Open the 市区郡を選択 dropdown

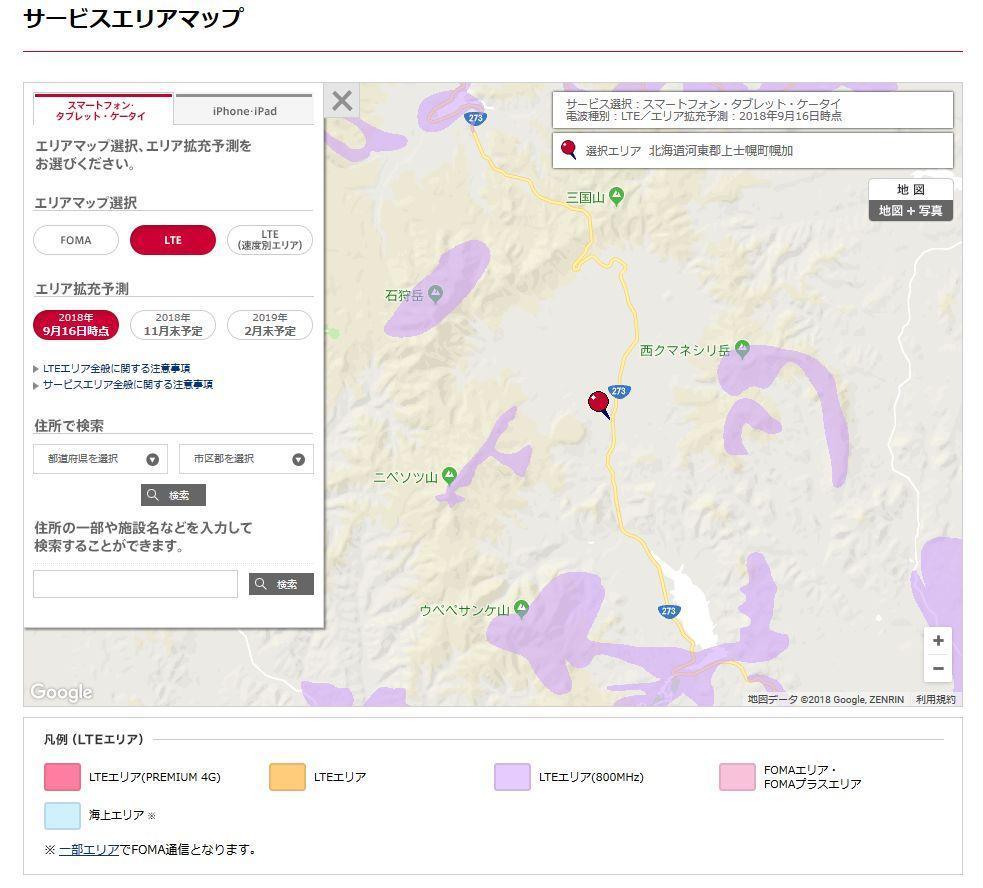(246, 459)
